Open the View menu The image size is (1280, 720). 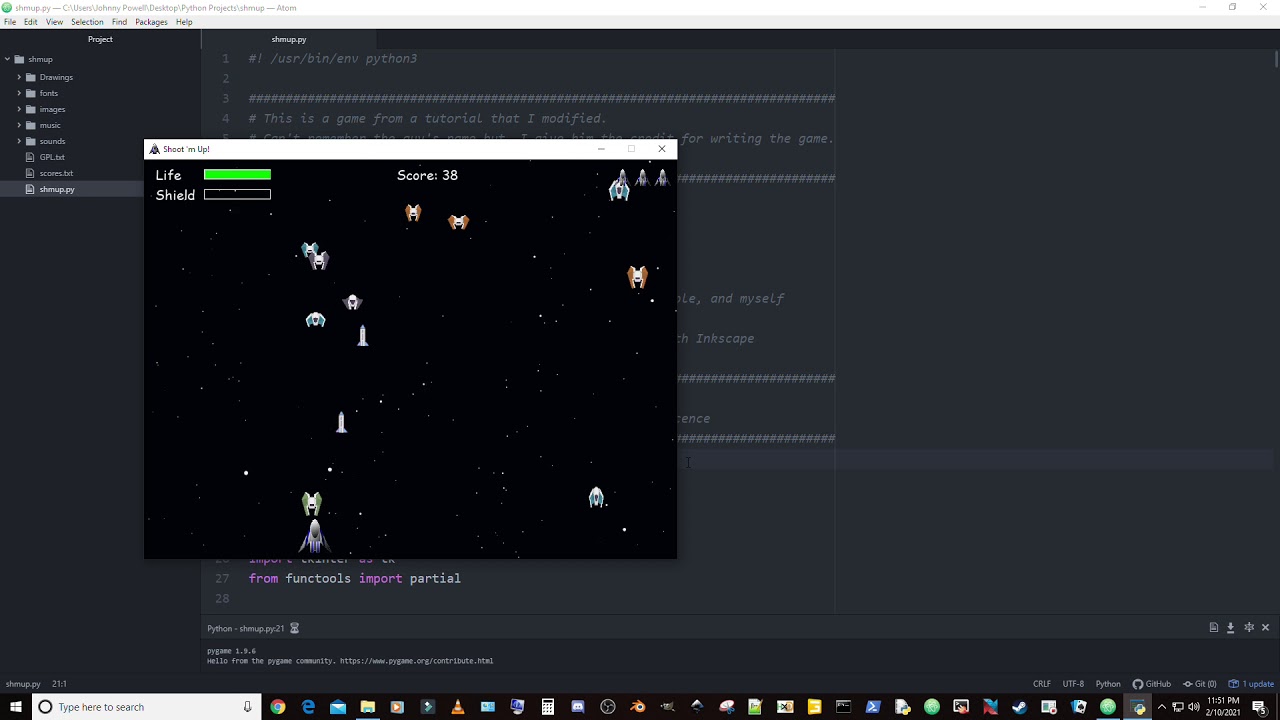[54, 22]
